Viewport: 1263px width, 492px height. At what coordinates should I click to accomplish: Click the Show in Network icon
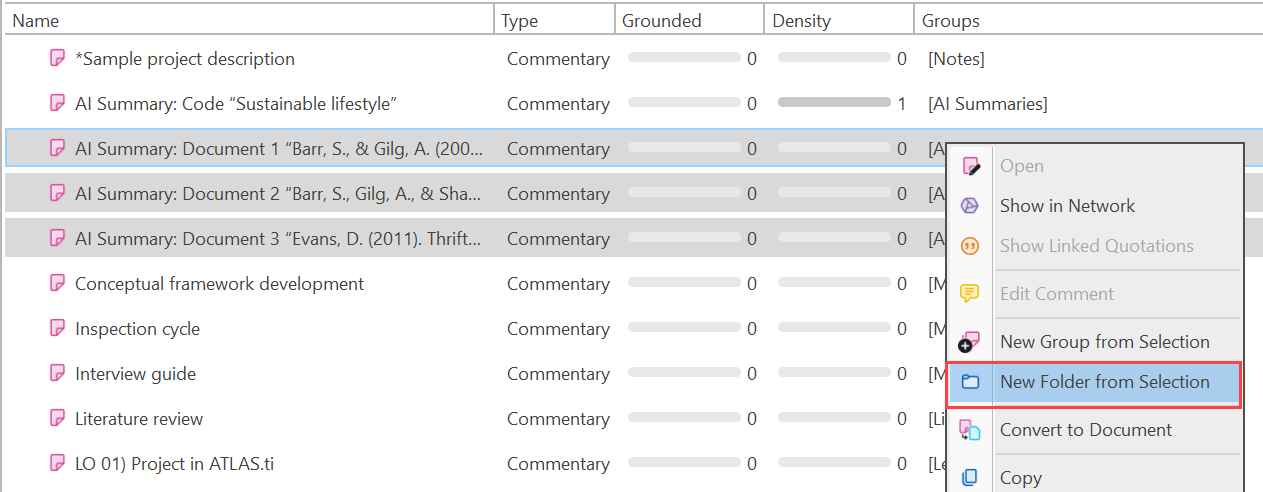(969, 206)
